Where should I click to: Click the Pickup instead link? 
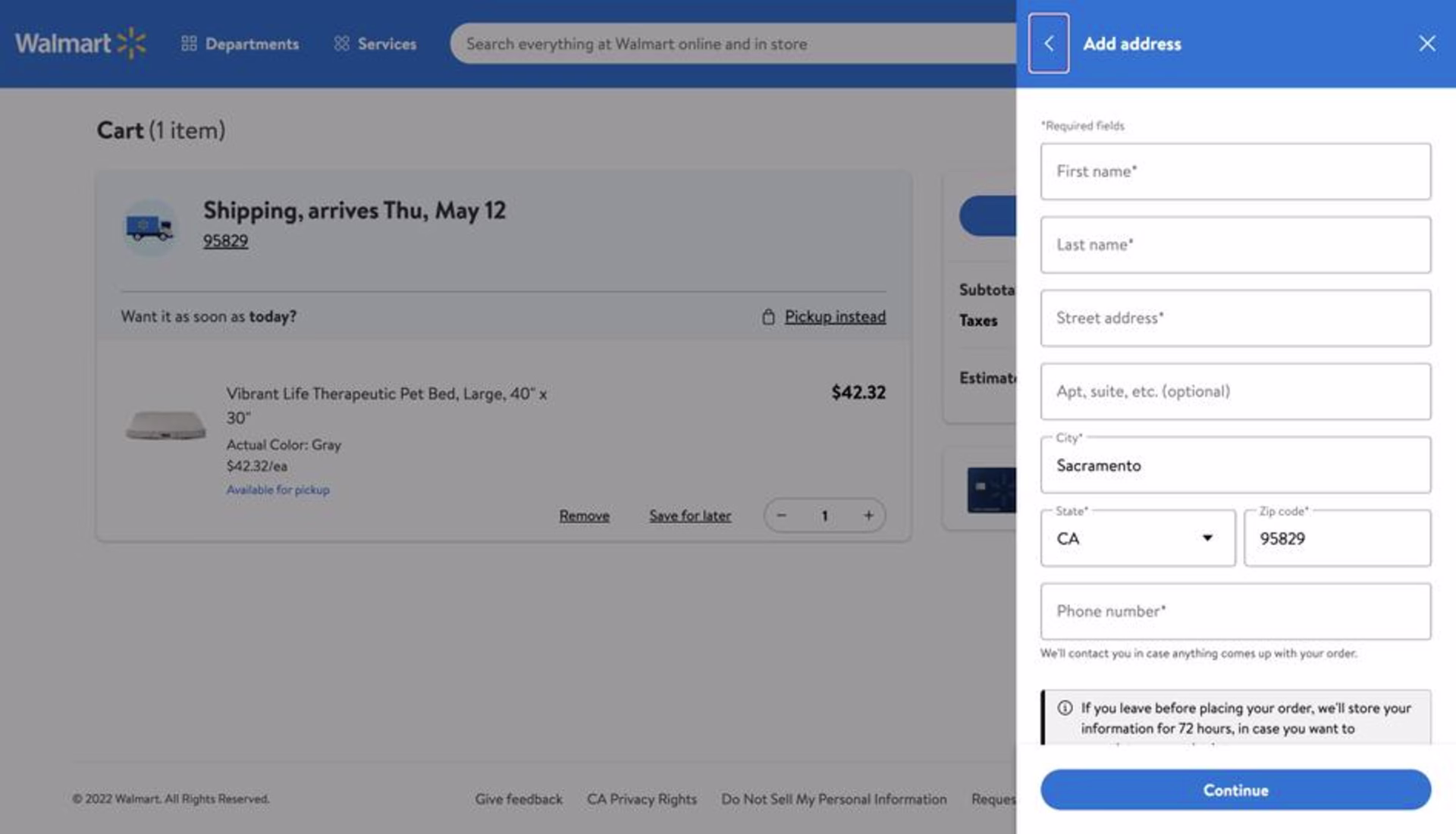835,316
